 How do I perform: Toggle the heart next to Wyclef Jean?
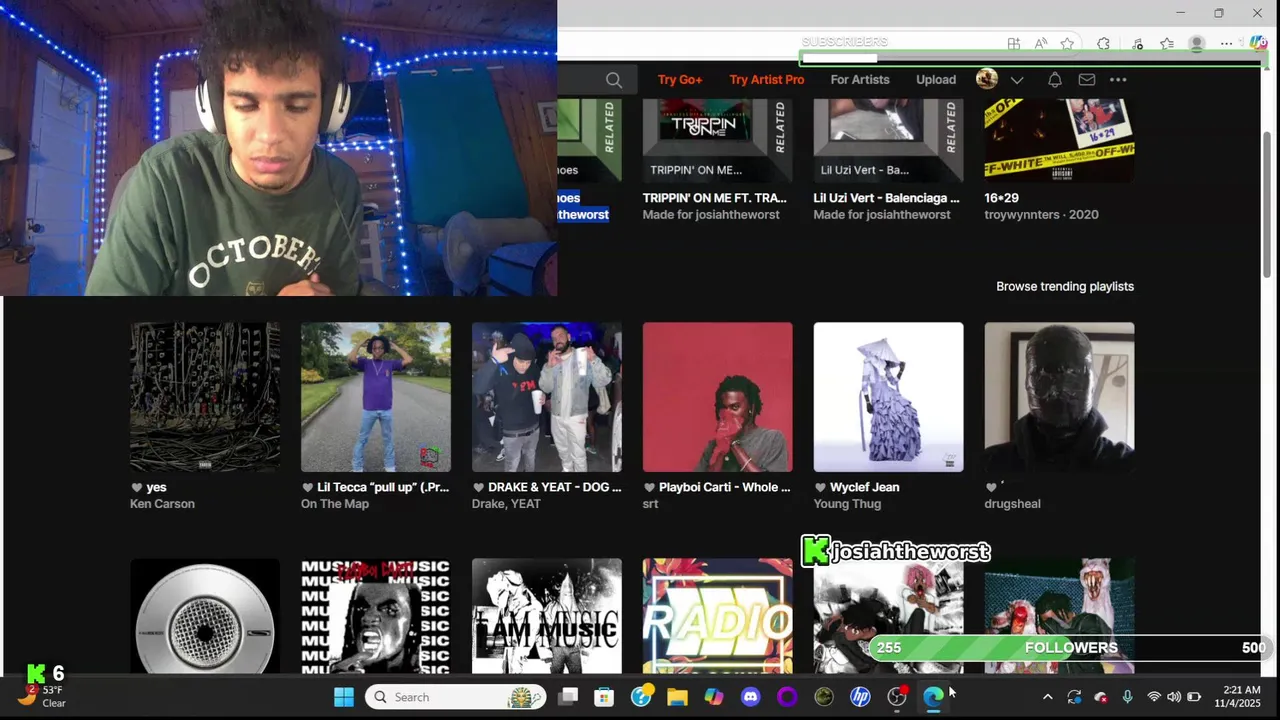(x=821, y=488)
